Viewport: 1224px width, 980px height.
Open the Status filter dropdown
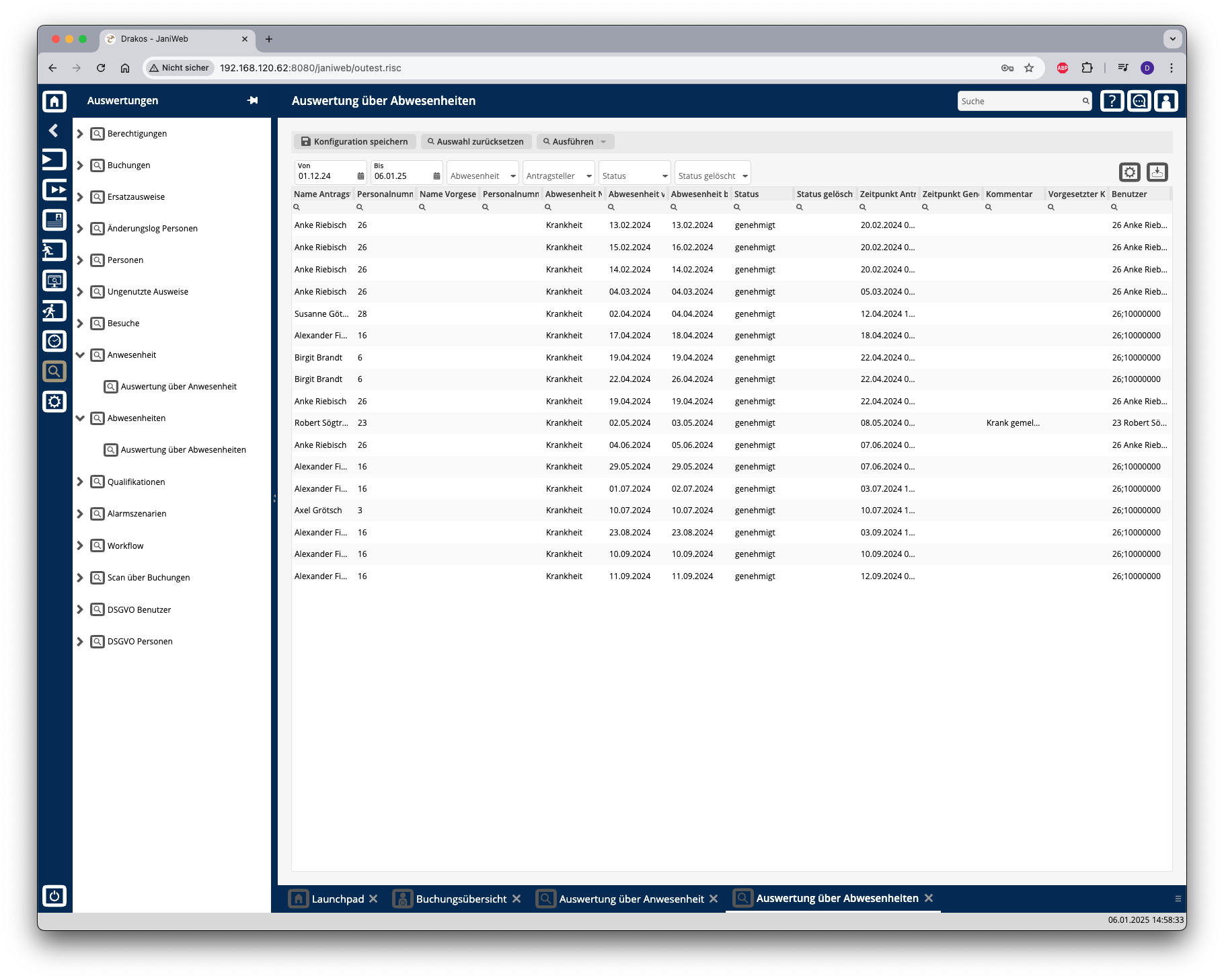[x=635, y=173]
